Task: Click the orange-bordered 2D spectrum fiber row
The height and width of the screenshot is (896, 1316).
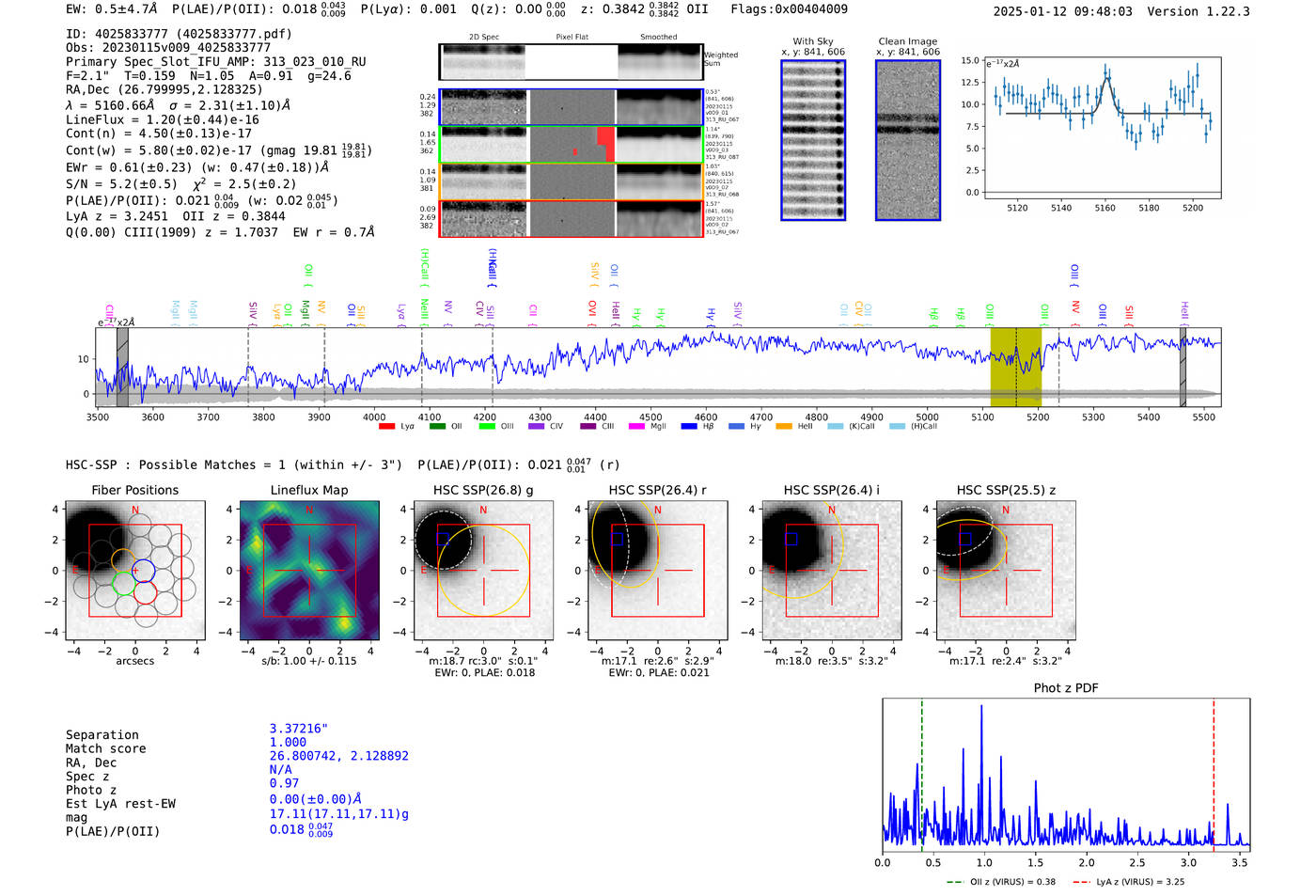Action: coord(571,181)
